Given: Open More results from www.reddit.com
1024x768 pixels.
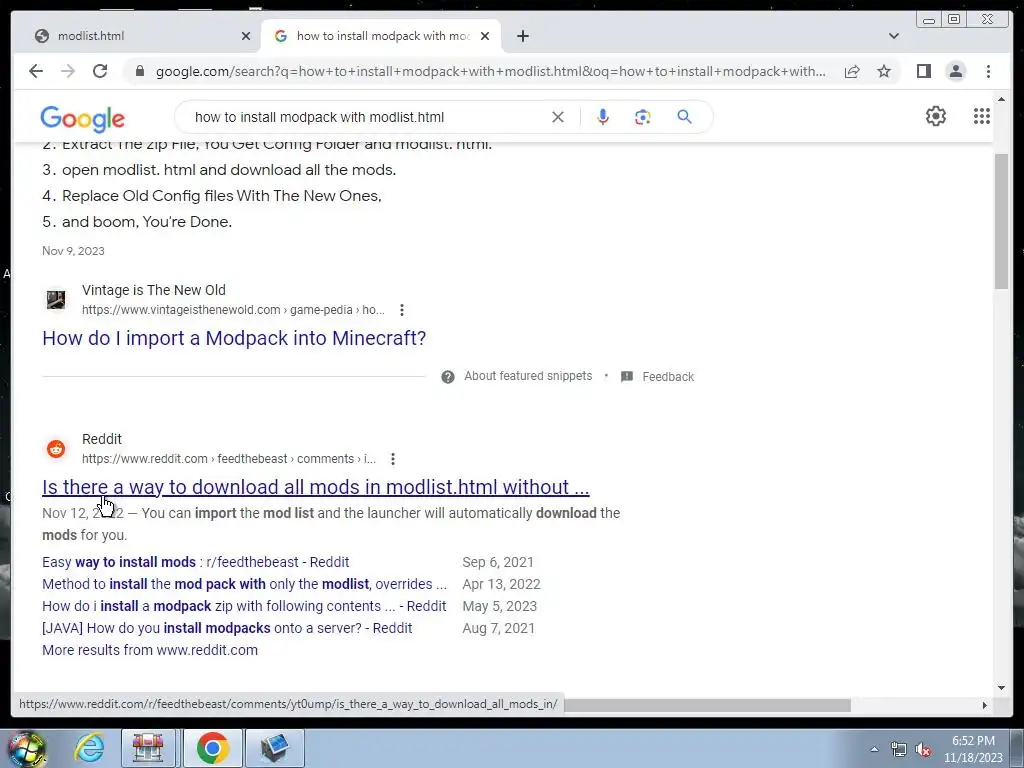Looking at the screenshot, I should (x=150, y=650).
